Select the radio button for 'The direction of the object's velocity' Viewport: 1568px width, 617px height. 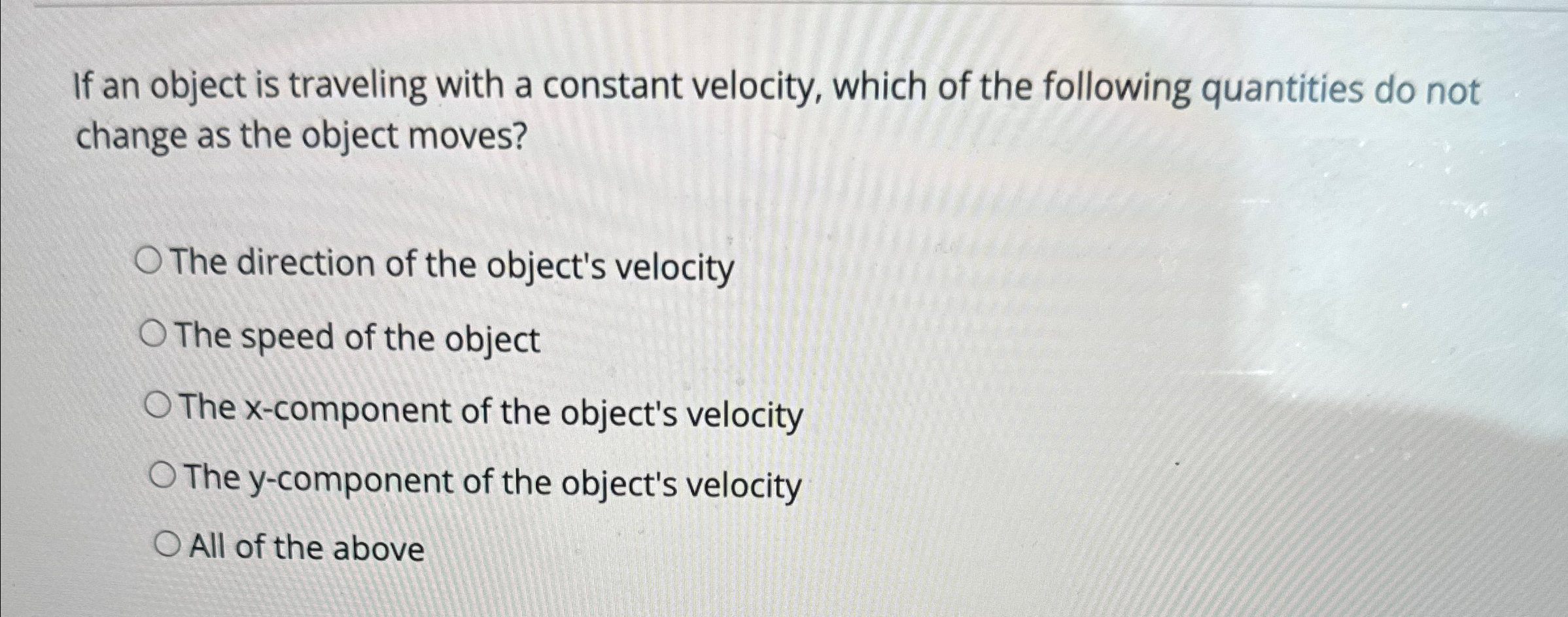click(154, 262)
